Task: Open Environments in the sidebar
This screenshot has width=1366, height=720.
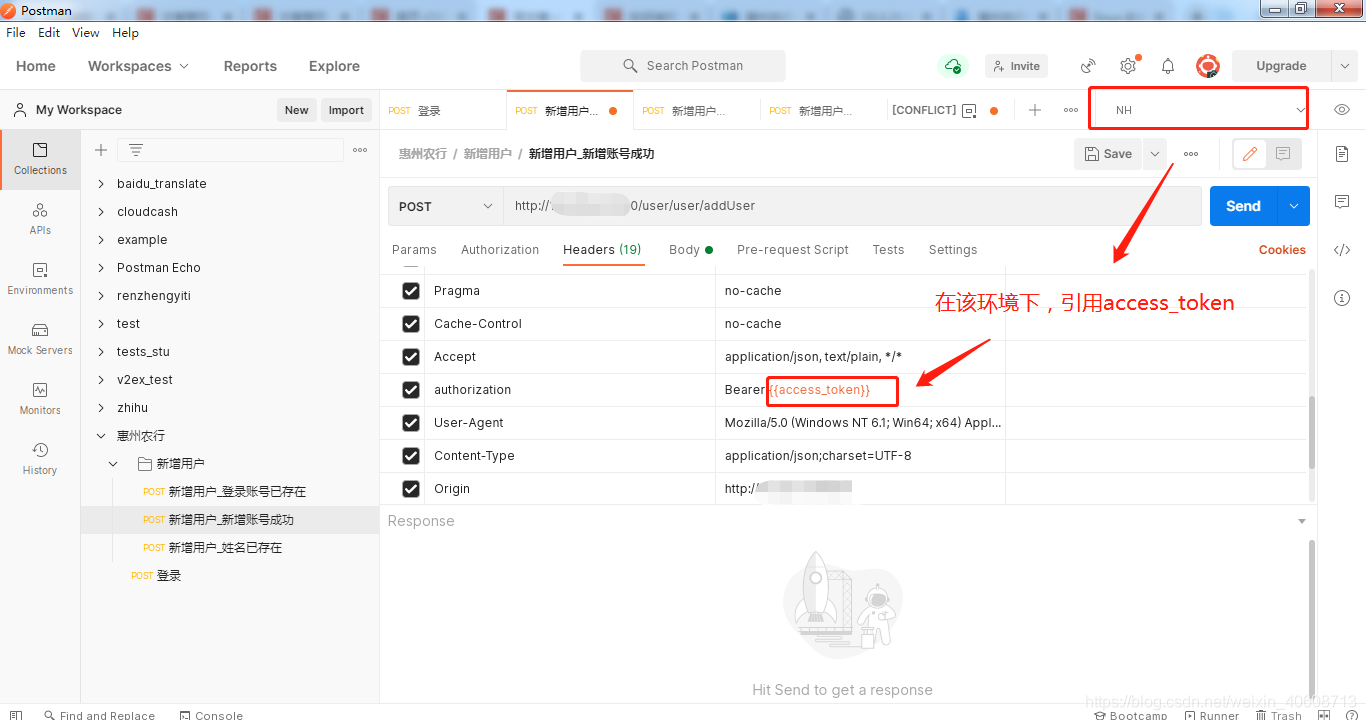Action: tap(40, 279)
